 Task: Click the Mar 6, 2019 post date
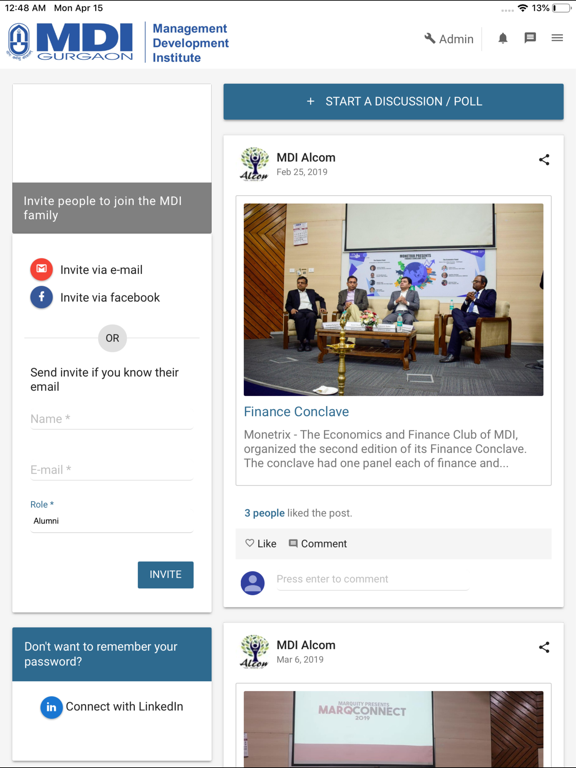pos(300,659)
